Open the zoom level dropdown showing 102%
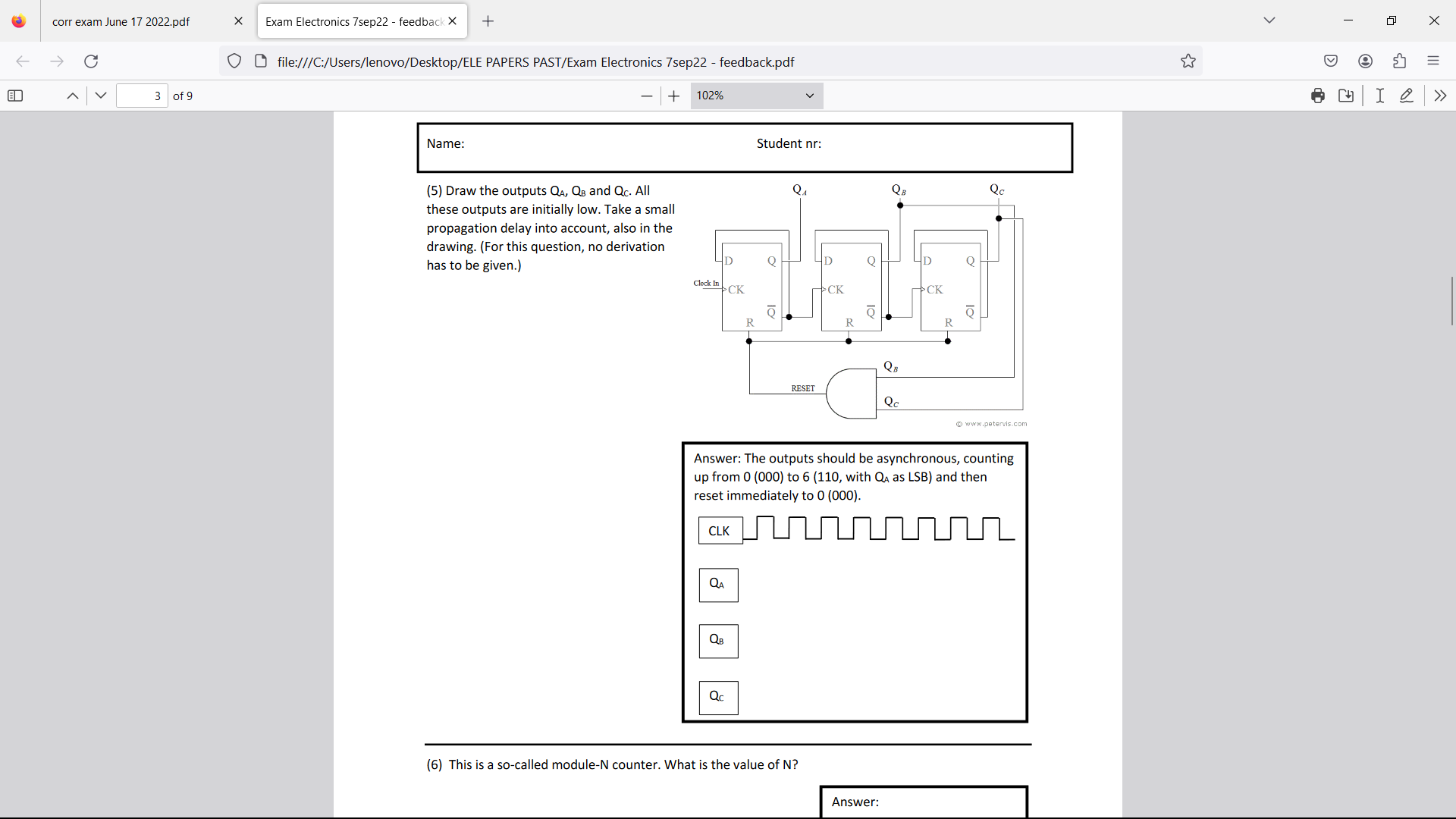The width and height of the screenshot is (1456, 819). [x=756, y=96]
